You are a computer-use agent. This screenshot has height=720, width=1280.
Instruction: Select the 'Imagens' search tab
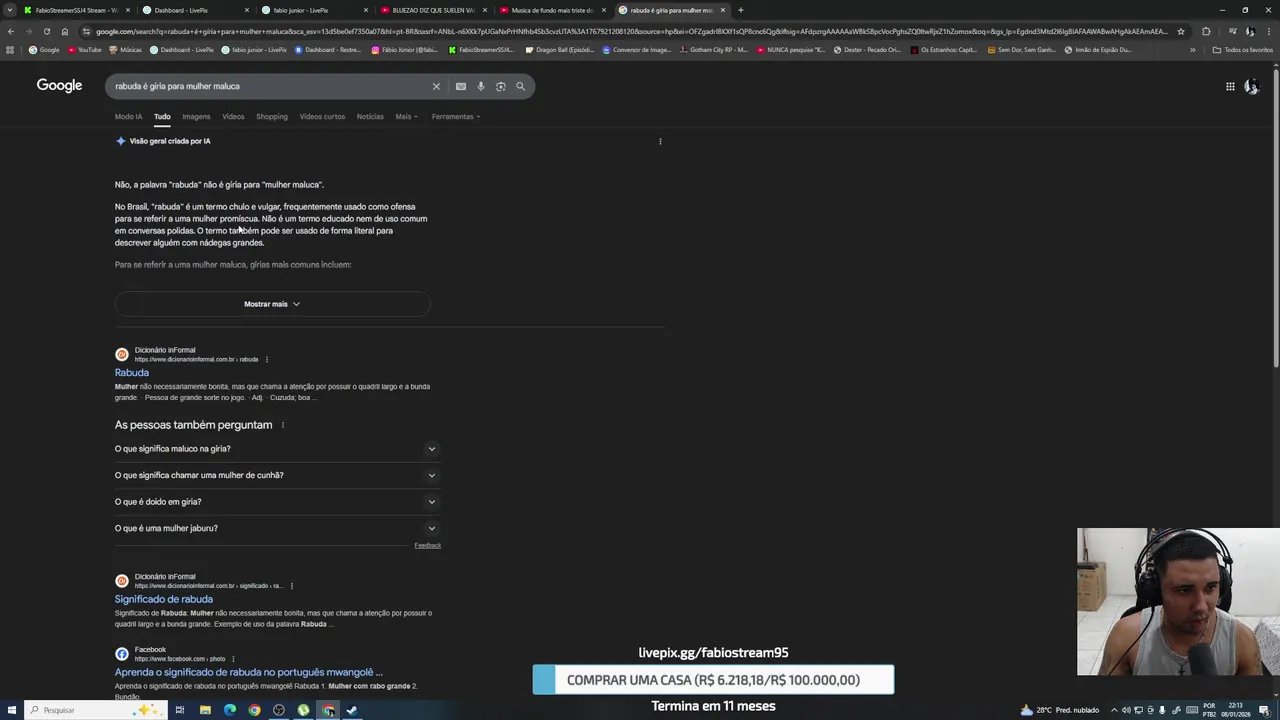(x=196, y=116)
